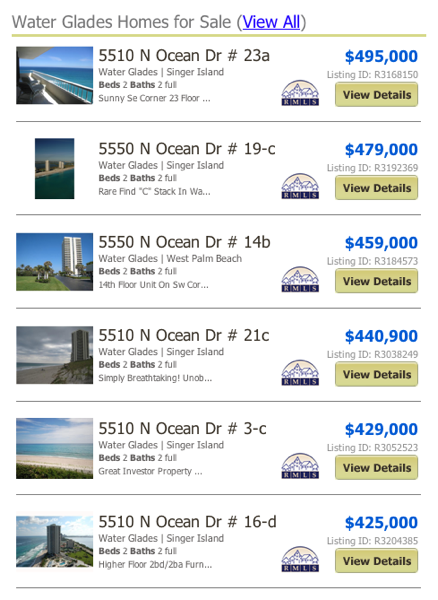Open the tall aerial photo for 19-c
Screen dimensions: 438x600
[x=54, y=169]
